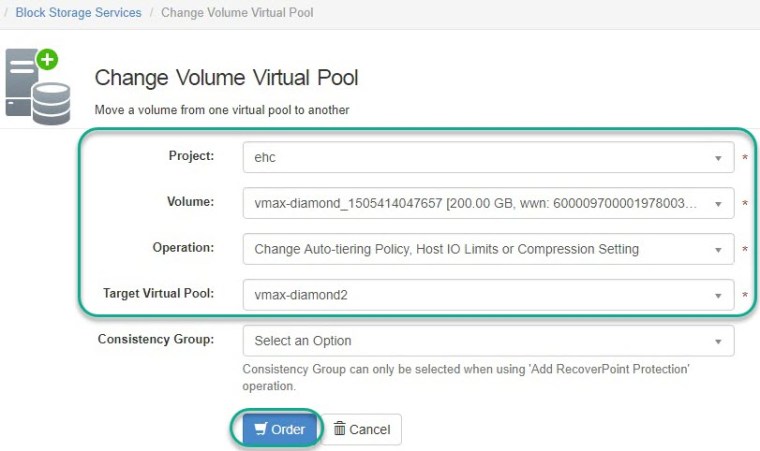Click the Project field dropdown arrow

coord(718,158)
